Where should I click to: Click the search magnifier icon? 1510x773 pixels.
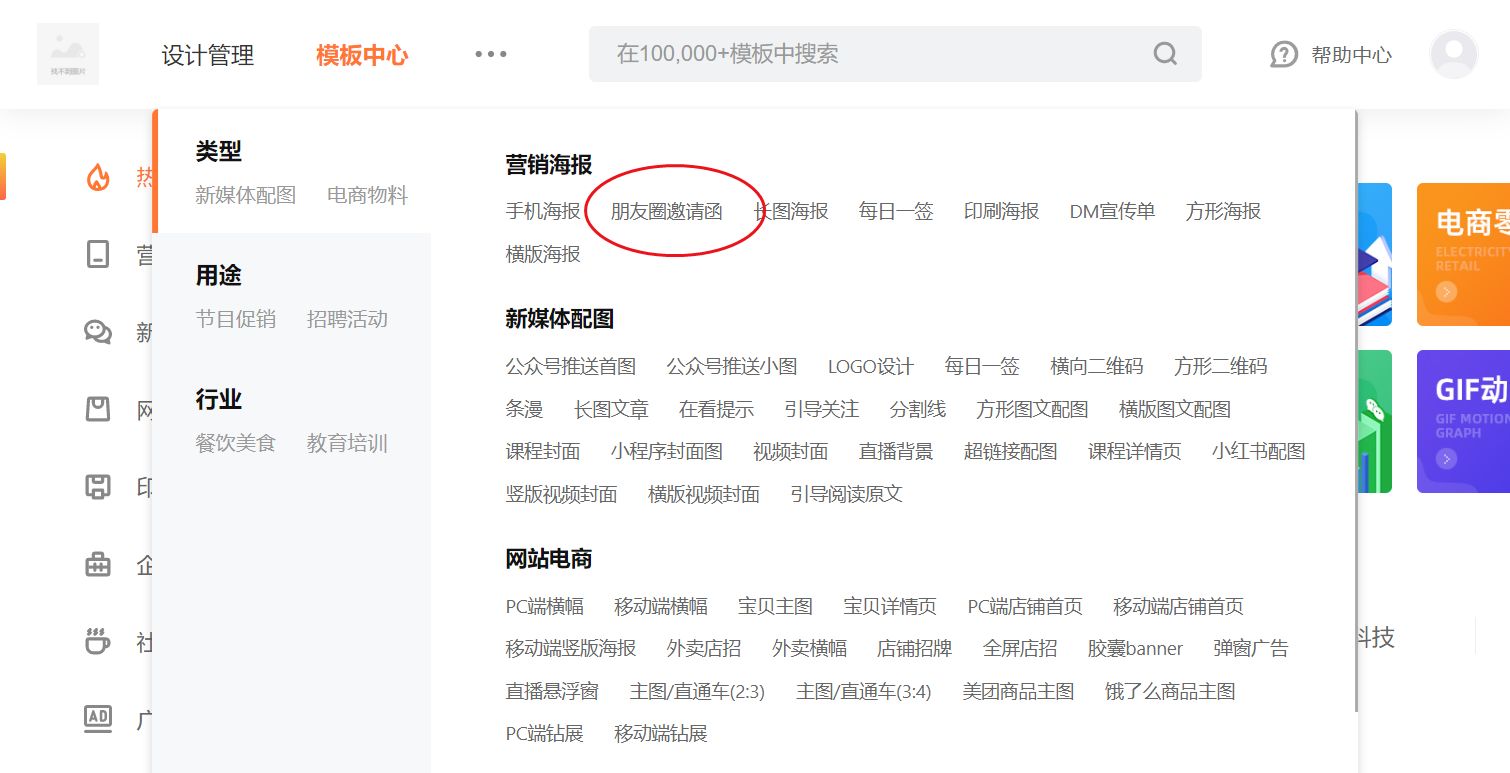click(1165, 54)
